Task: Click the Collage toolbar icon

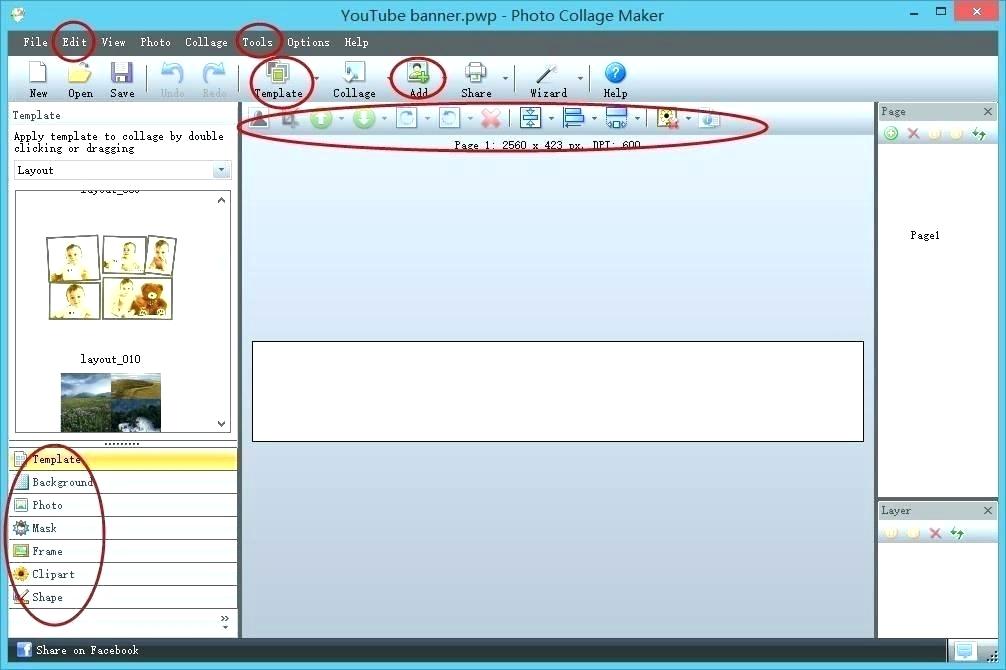Action: (354, 73)
